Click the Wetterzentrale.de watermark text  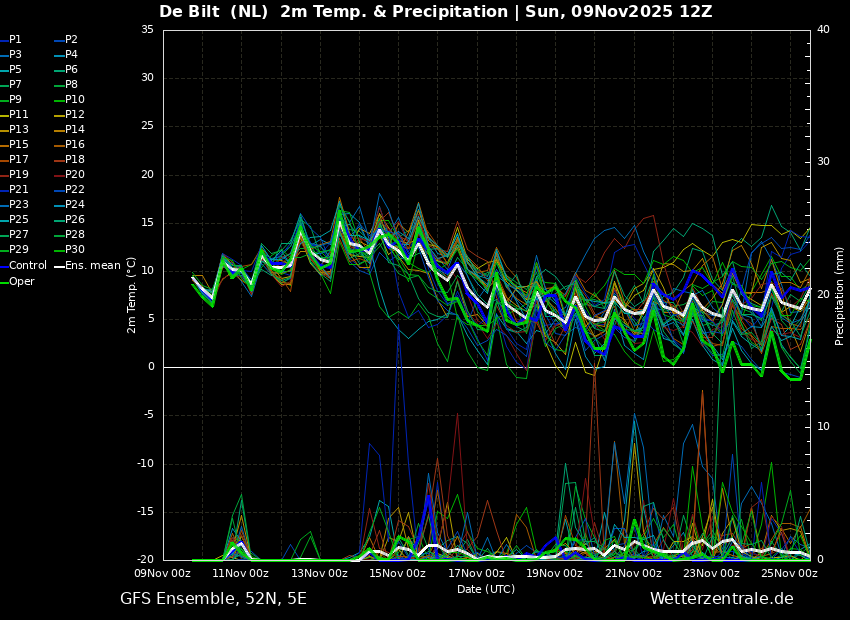(722, 598)
